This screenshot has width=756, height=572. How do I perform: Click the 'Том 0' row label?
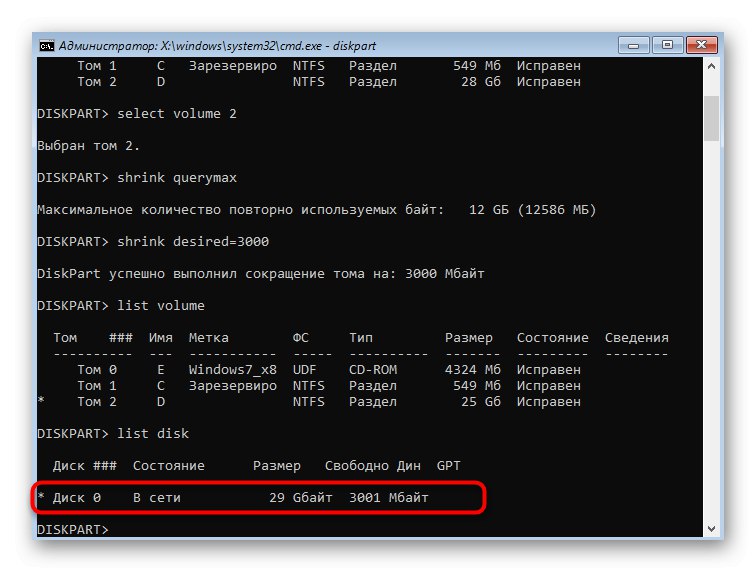[96, 370]
